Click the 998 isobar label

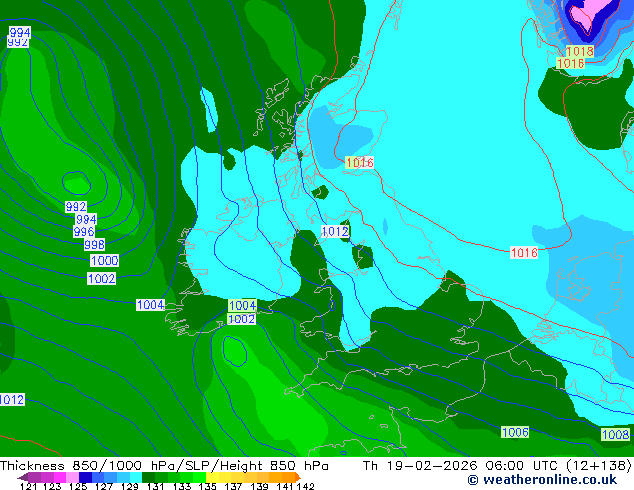[x=94, y=245]
